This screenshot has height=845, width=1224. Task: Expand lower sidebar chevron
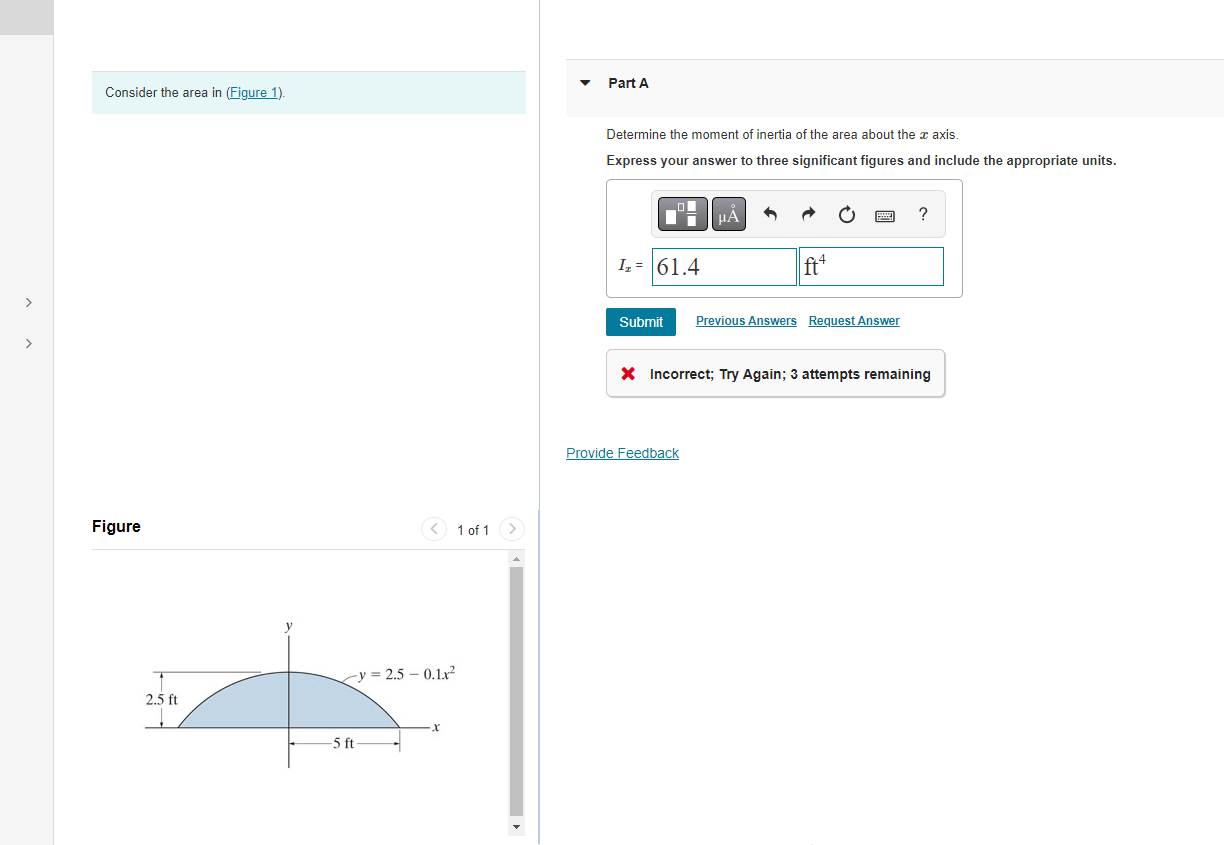coord(28,344)
